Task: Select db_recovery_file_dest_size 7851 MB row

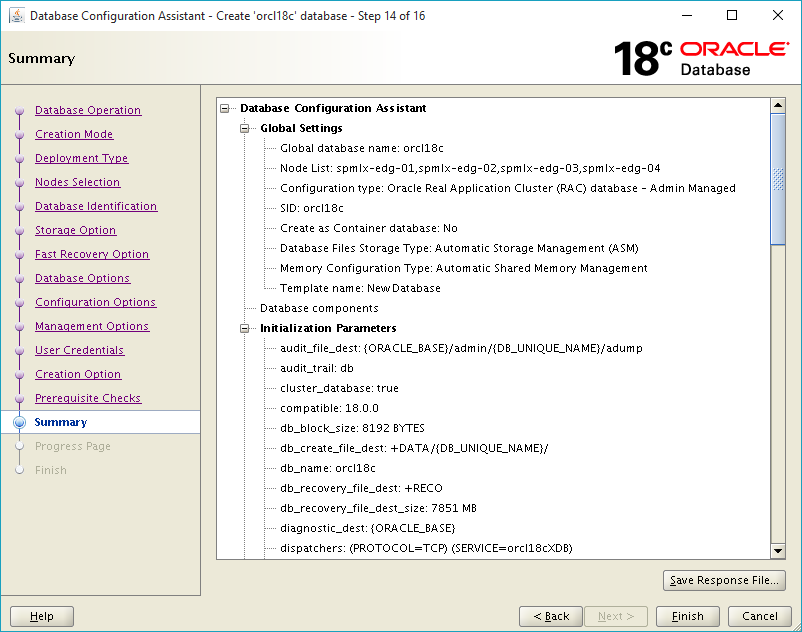Action: tap(378, 508)
